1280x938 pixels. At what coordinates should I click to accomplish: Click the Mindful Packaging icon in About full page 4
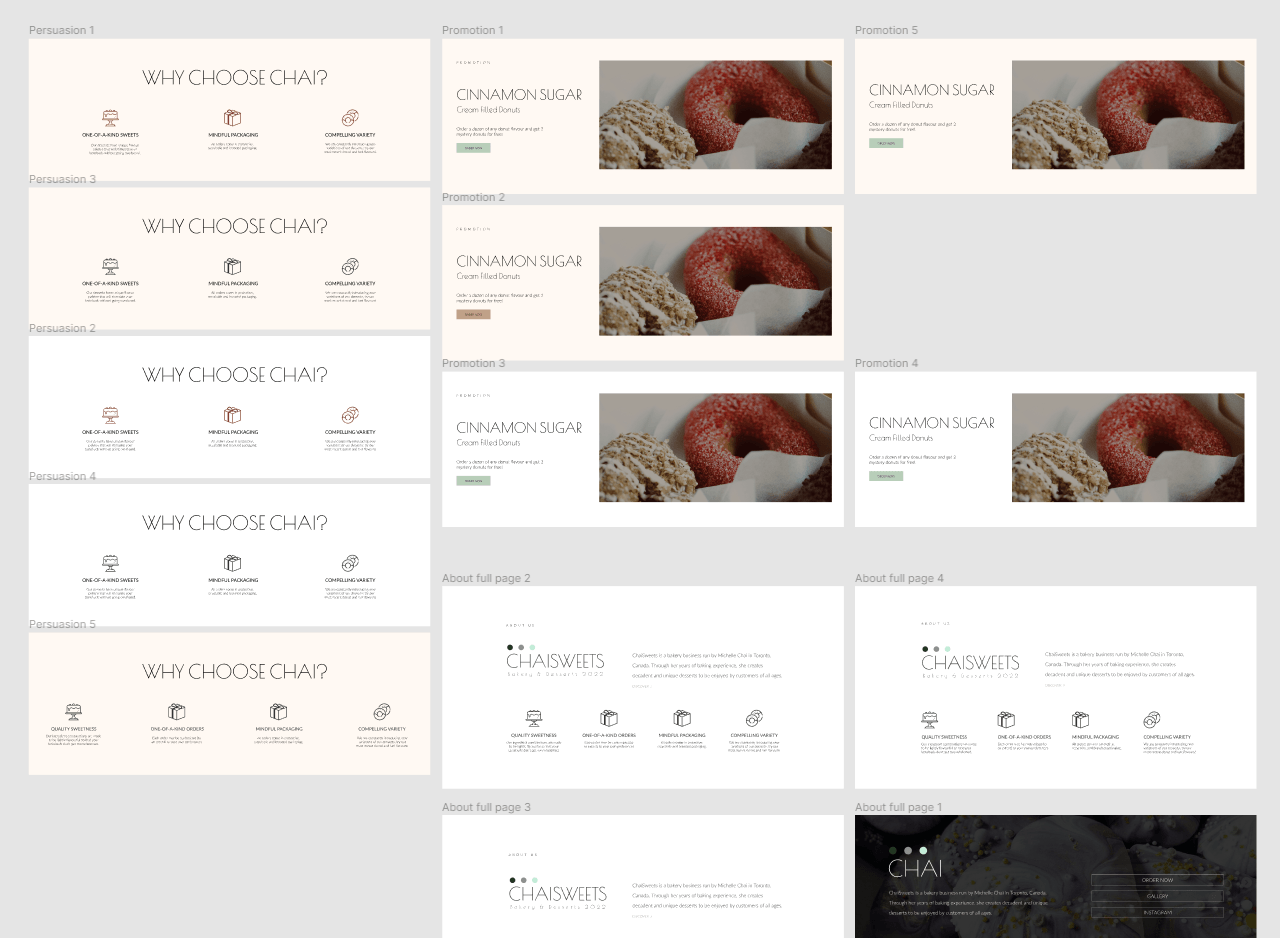click(x=1082, y=717)
